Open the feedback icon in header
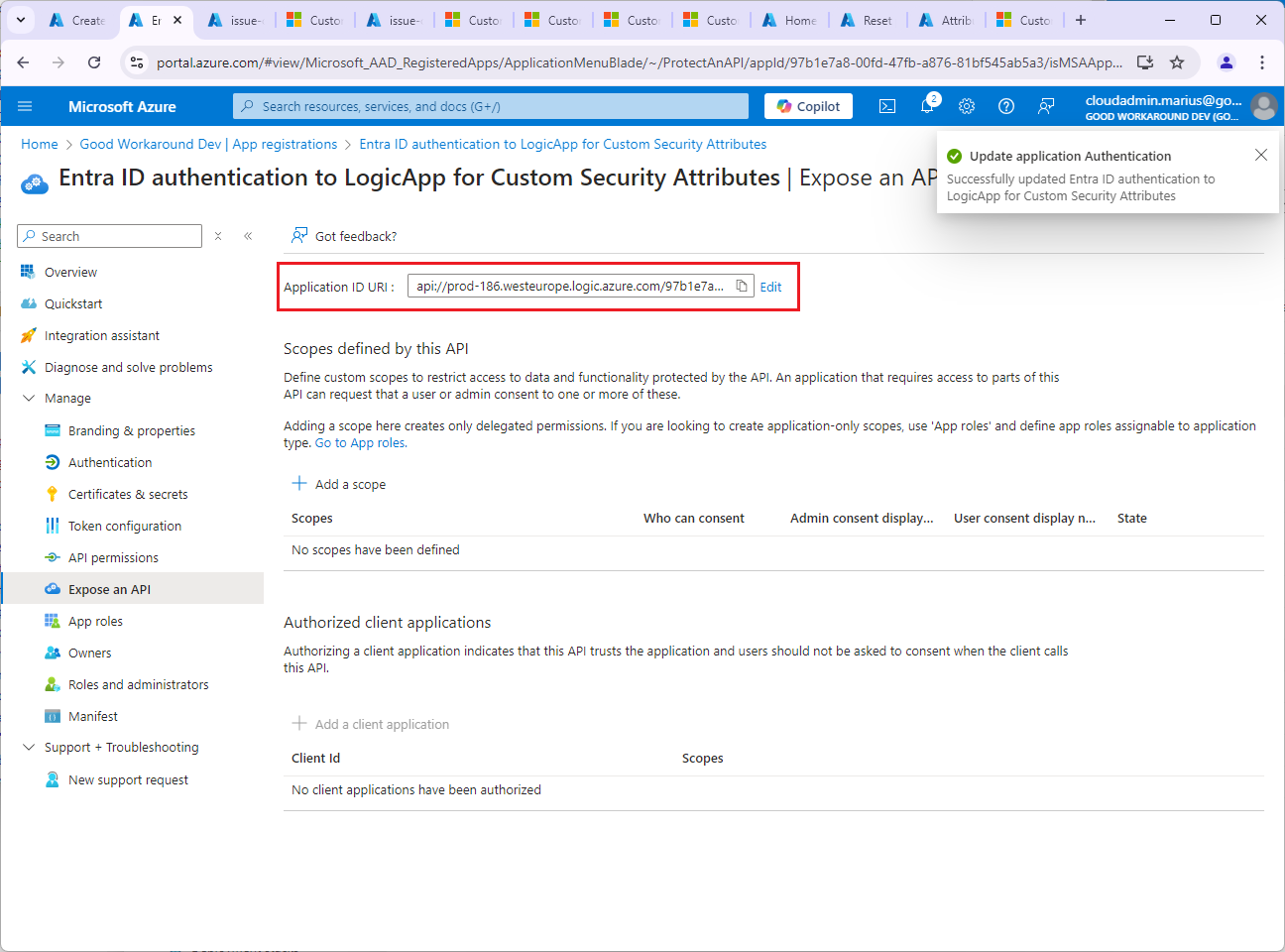Screen dimensions: 1285x952 tap(1046, 106)
